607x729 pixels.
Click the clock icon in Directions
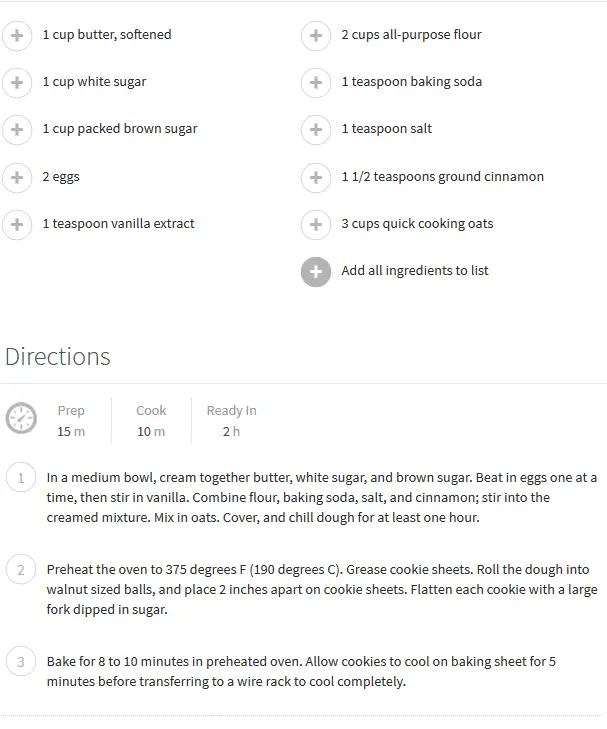21,418
